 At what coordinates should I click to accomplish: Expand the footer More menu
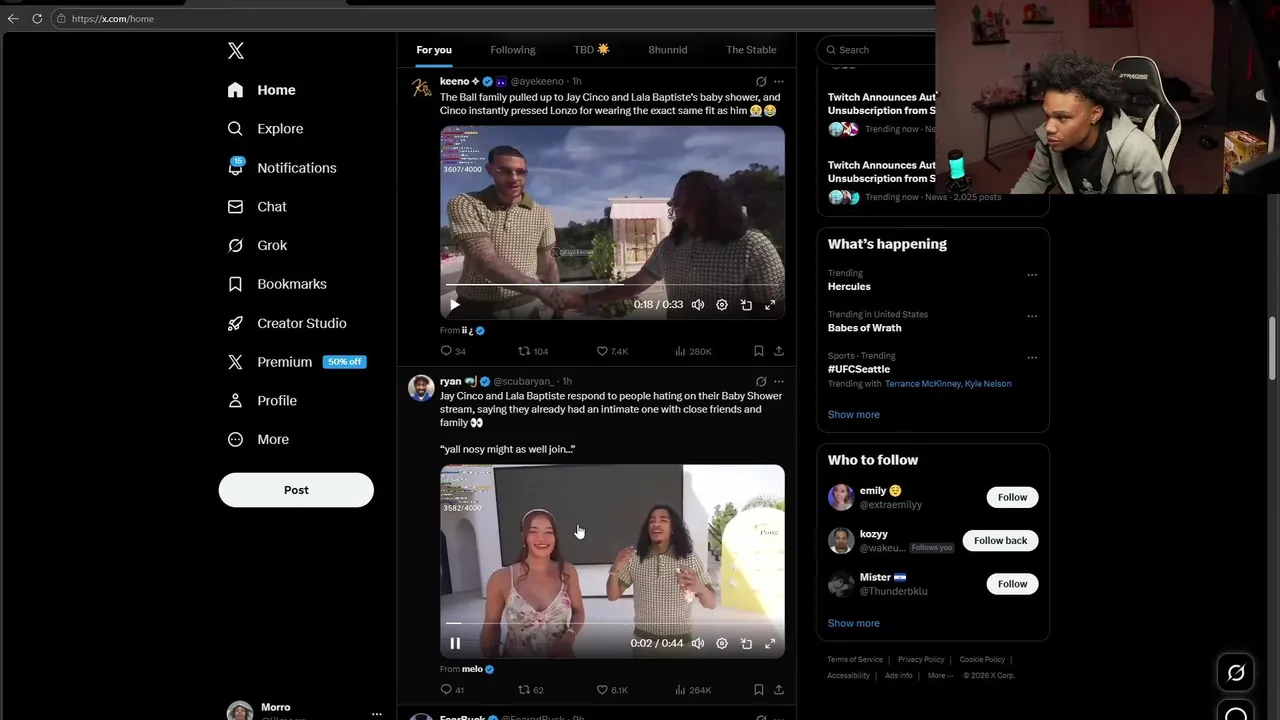click(x=940, y=676)
